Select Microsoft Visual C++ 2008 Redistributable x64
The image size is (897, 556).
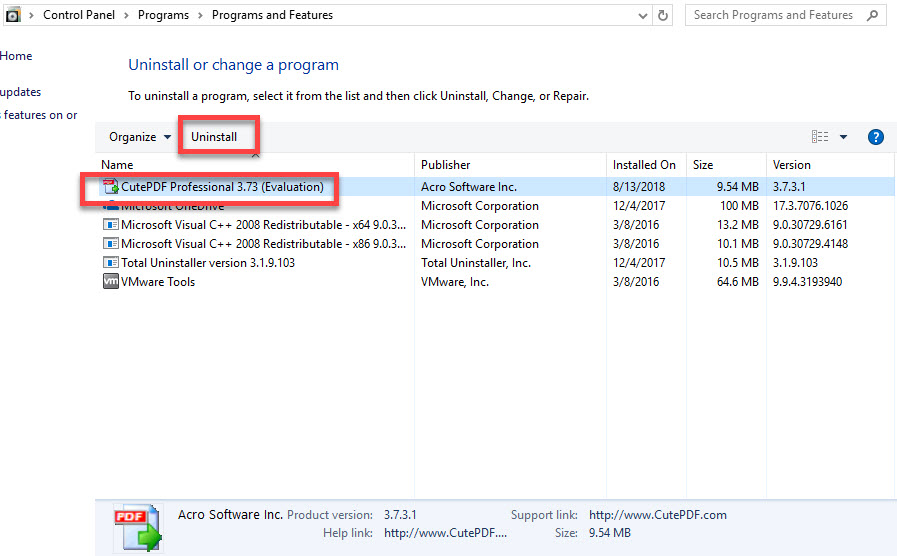point(264,225)
